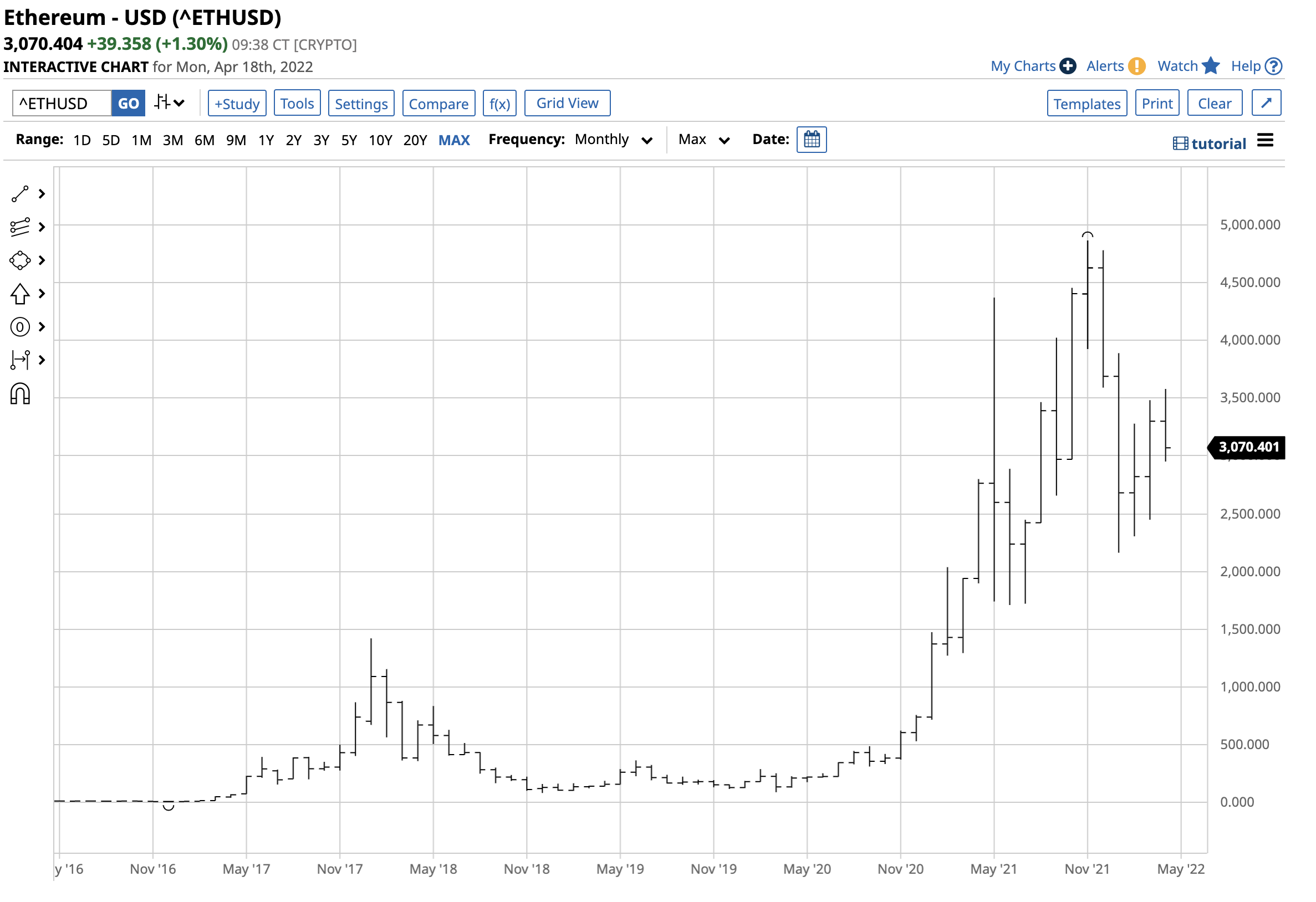Image resolution: width=1316 pixels, height=902 pixels.
Task: Click the Nov '18 date axis label
Action: click(527, 869)
